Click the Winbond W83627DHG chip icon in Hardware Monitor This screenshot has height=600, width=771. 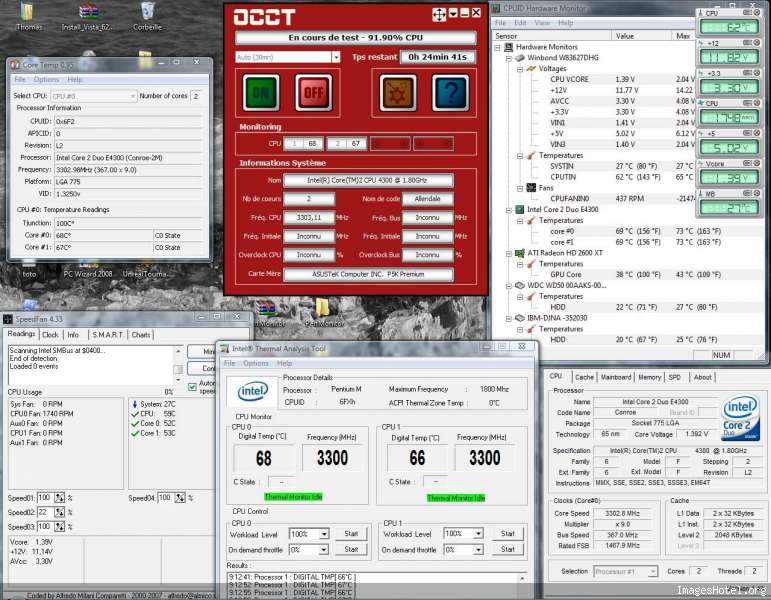520,58
